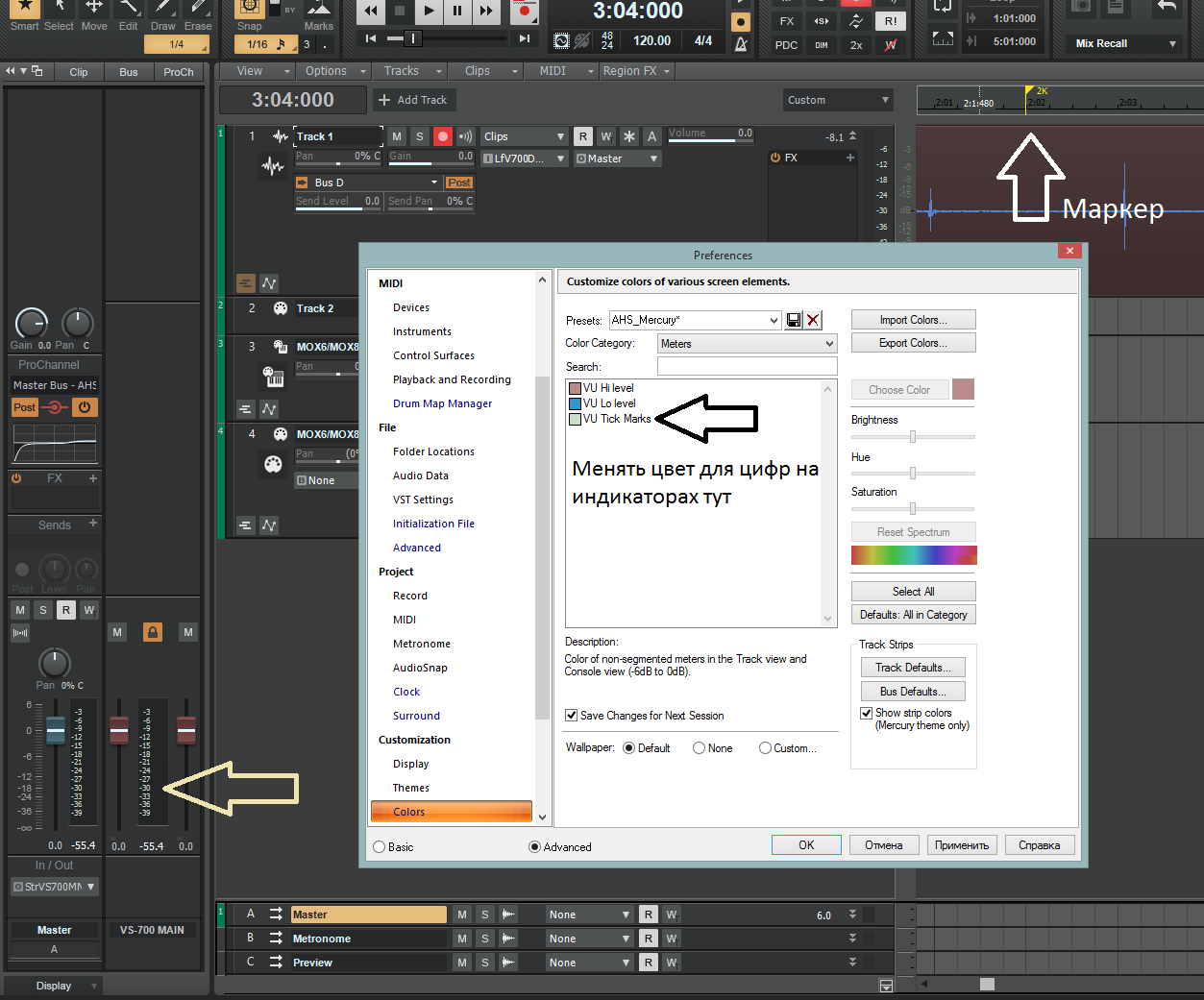Screen dimensions: 1204x1000
Task: Toggle the metronome icon in transport
Action: 741,44
